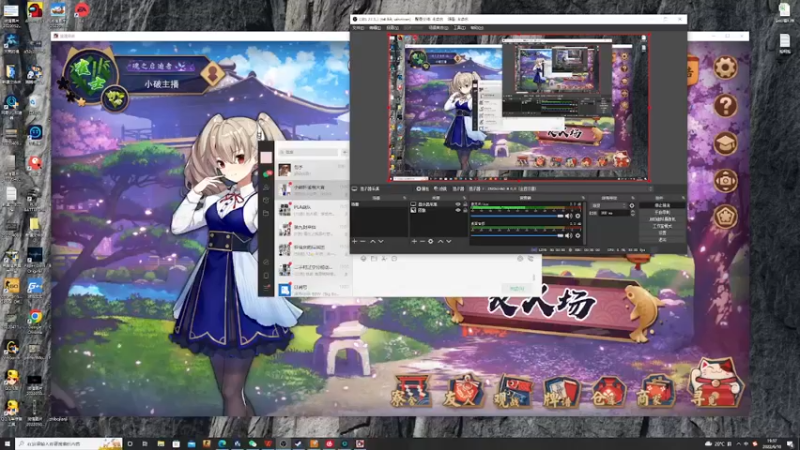The image size is (800, 450).
Task: Move source up in OBS sources list
Action: (x=440, y=241)
